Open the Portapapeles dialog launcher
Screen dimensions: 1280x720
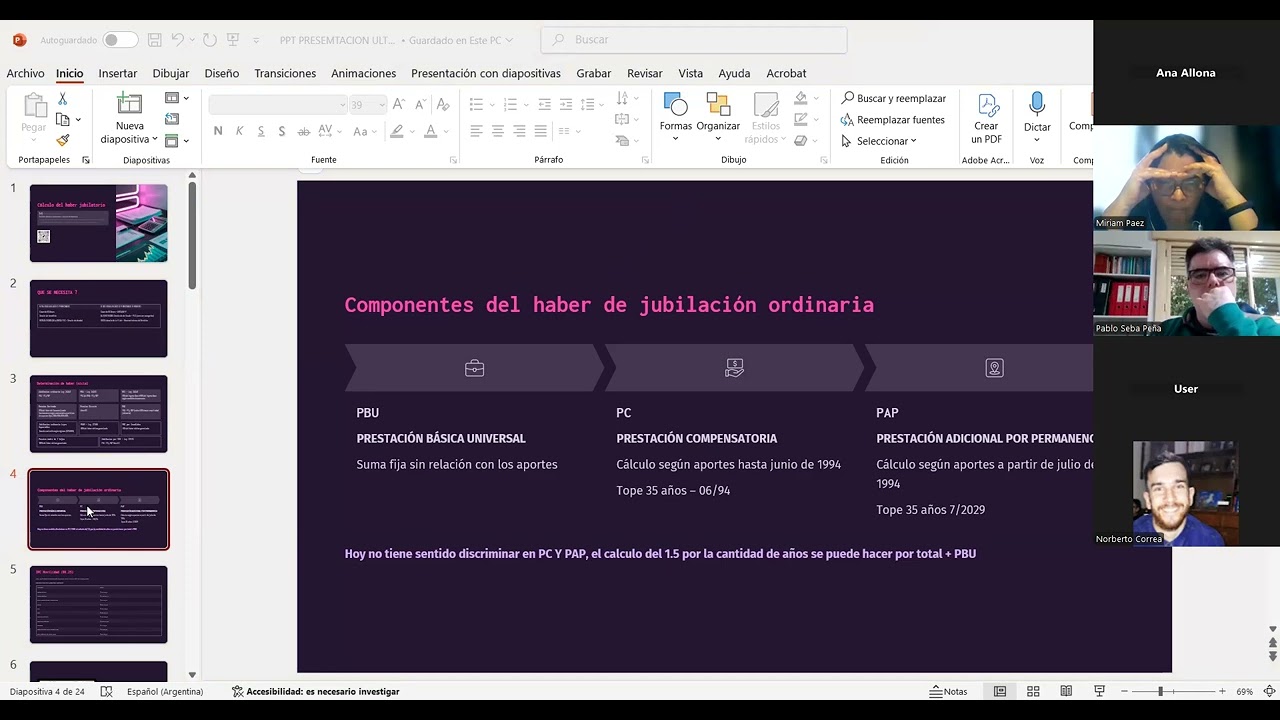[x=86, y=160]
